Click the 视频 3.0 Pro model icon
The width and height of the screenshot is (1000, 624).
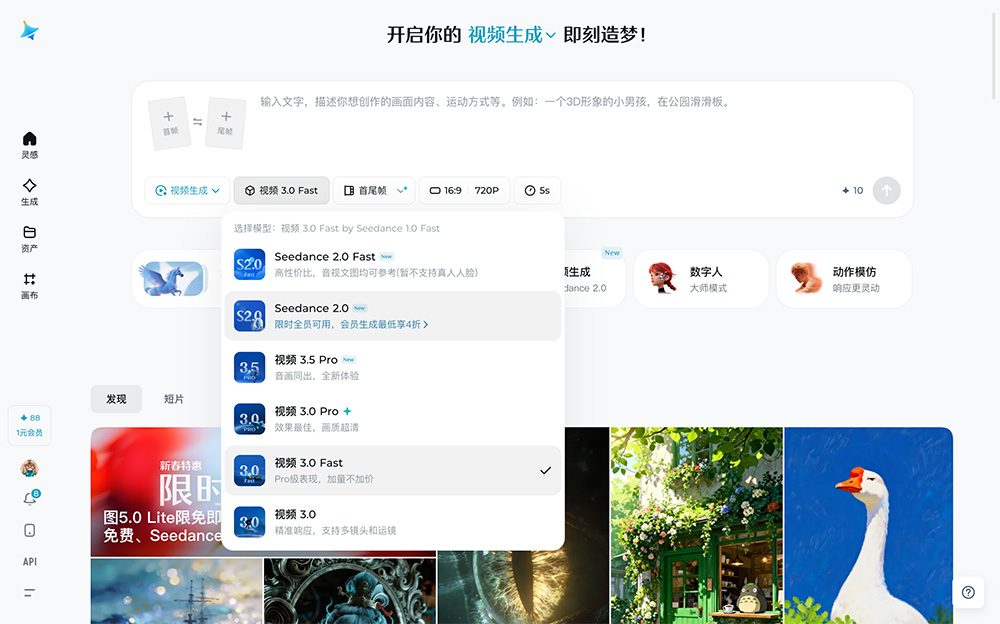coord(249,419)
